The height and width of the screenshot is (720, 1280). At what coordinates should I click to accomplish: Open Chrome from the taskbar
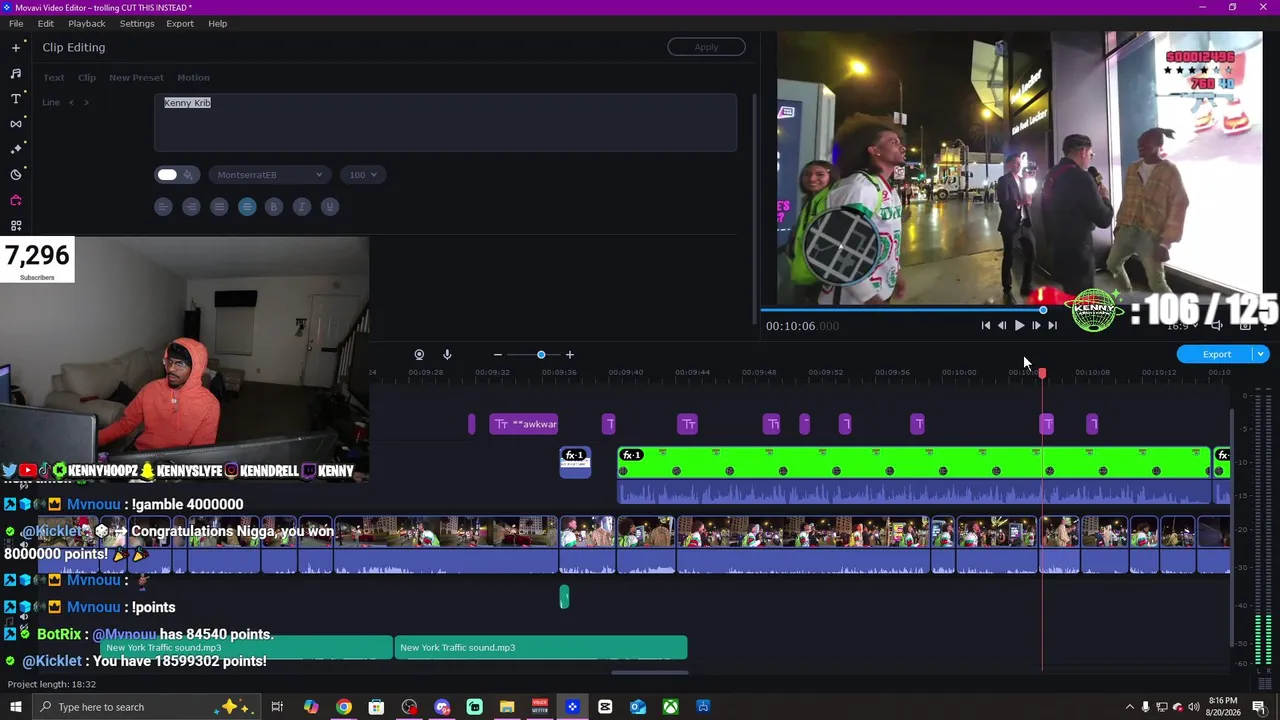pos(343,707)
